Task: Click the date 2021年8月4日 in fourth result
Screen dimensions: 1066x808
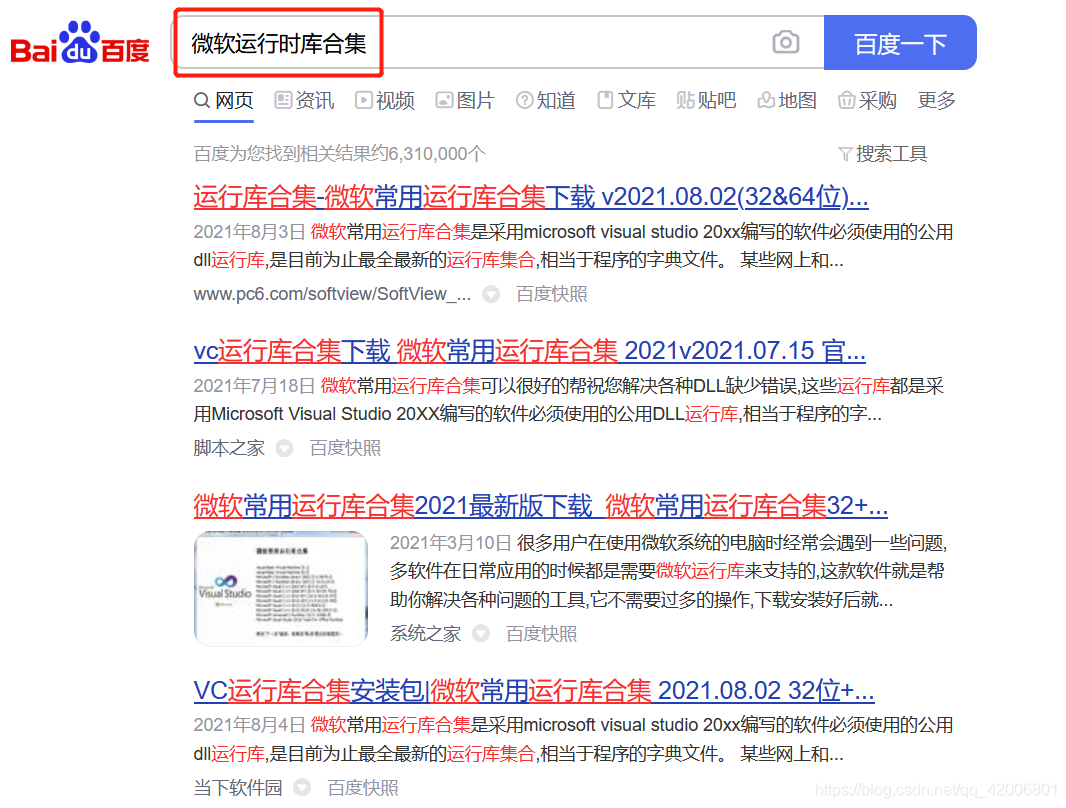Action: [249, 726]
